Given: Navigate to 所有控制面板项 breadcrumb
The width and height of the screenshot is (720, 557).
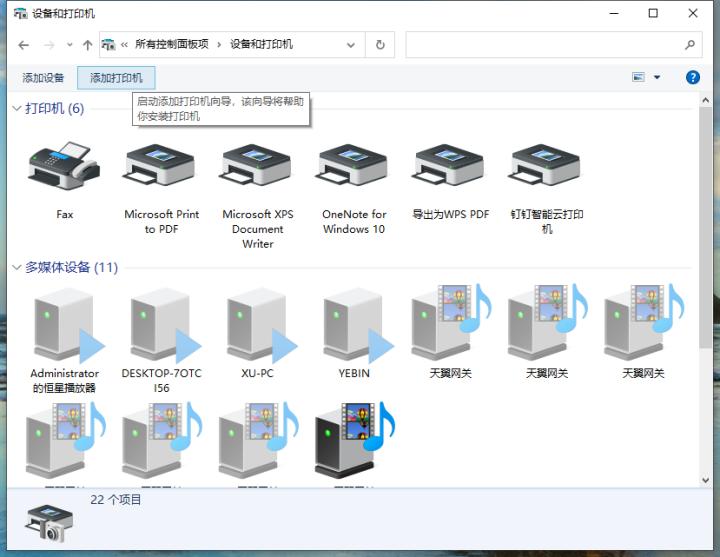Looking at the screenshot, I should pos(171,44).
